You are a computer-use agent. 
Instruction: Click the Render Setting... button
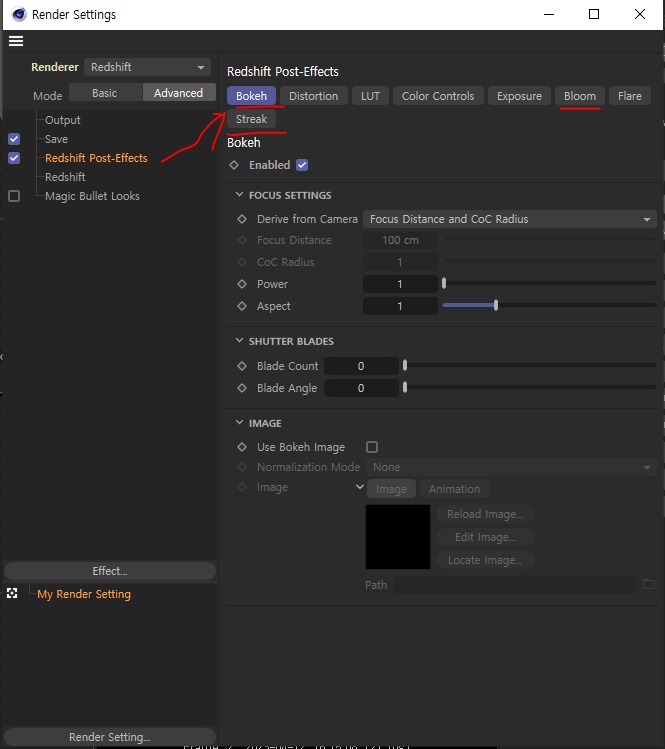click(110, 737)
